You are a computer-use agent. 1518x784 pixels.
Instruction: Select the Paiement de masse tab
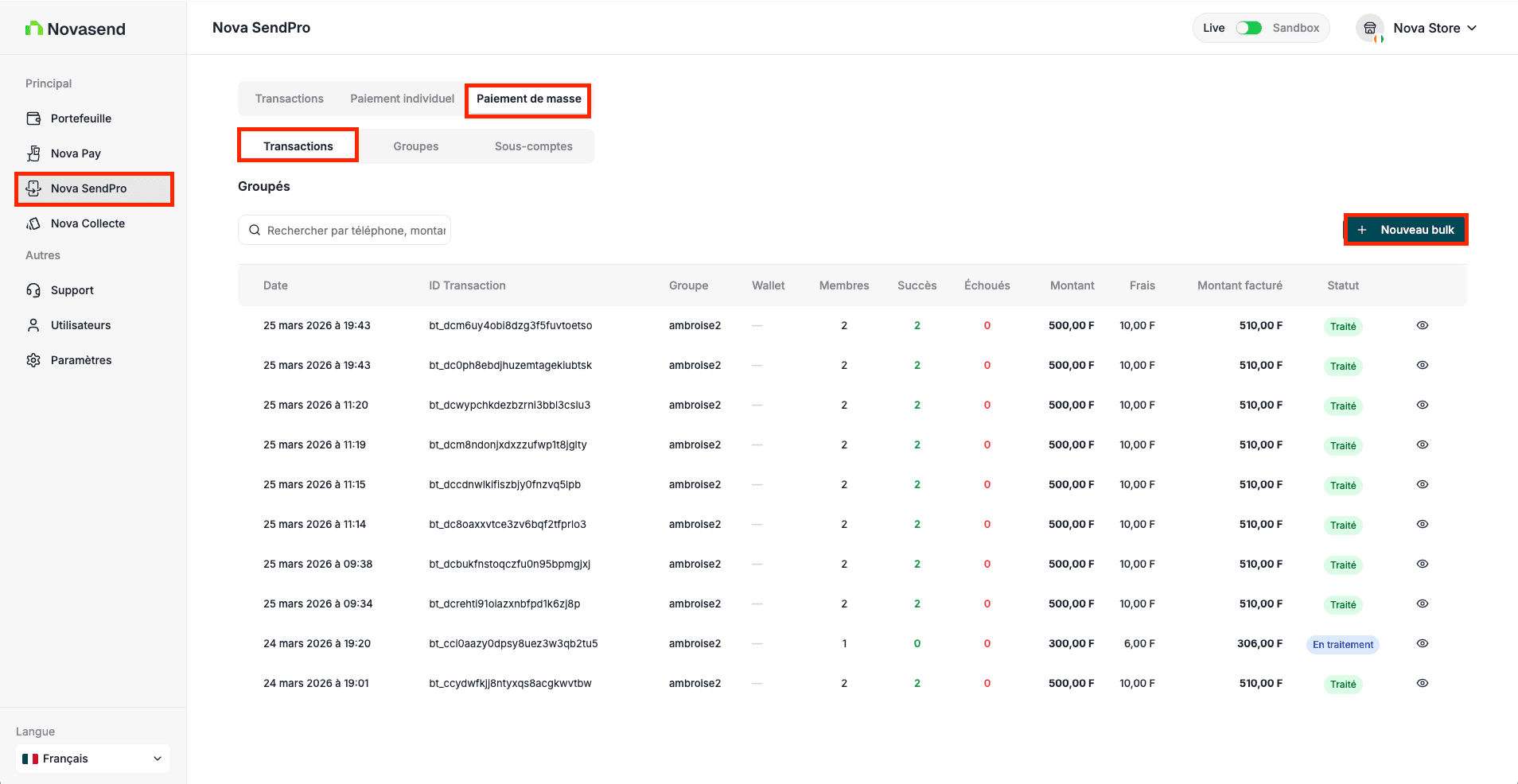529,99
